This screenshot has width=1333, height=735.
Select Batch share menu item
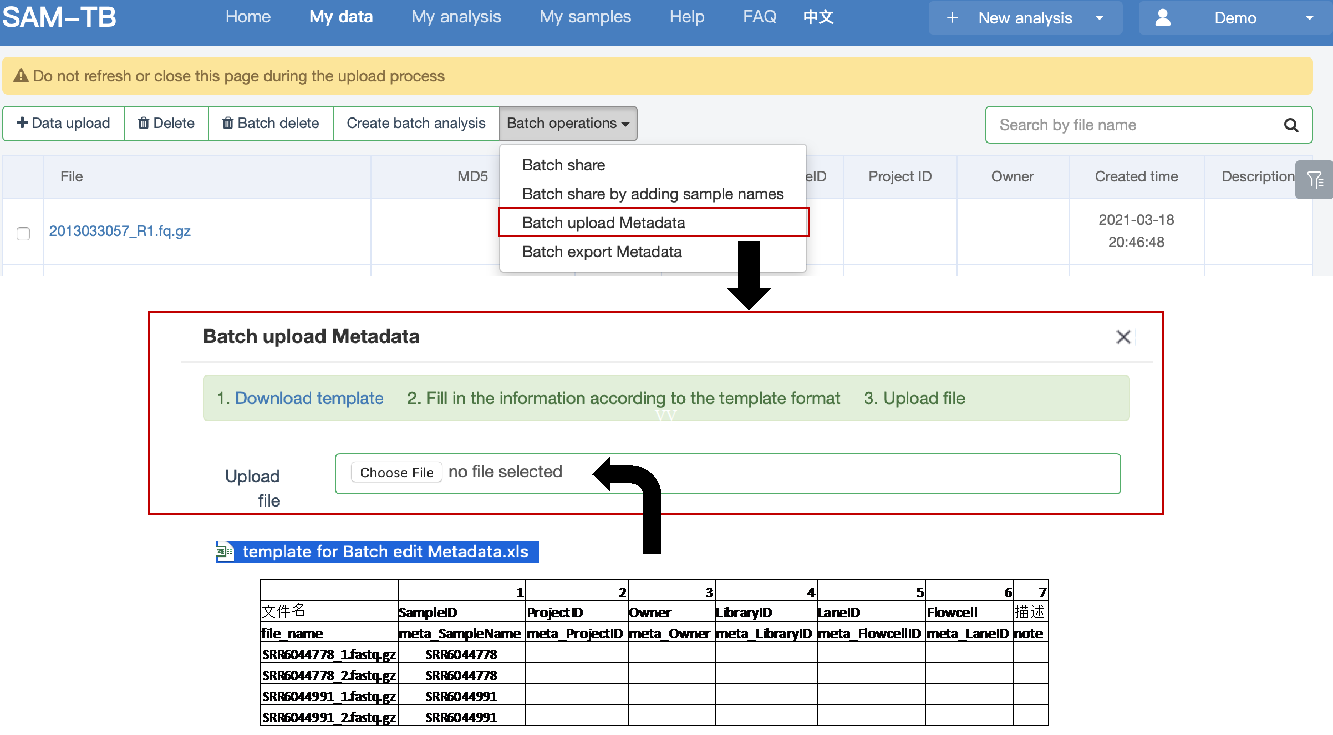coord(653,165)
